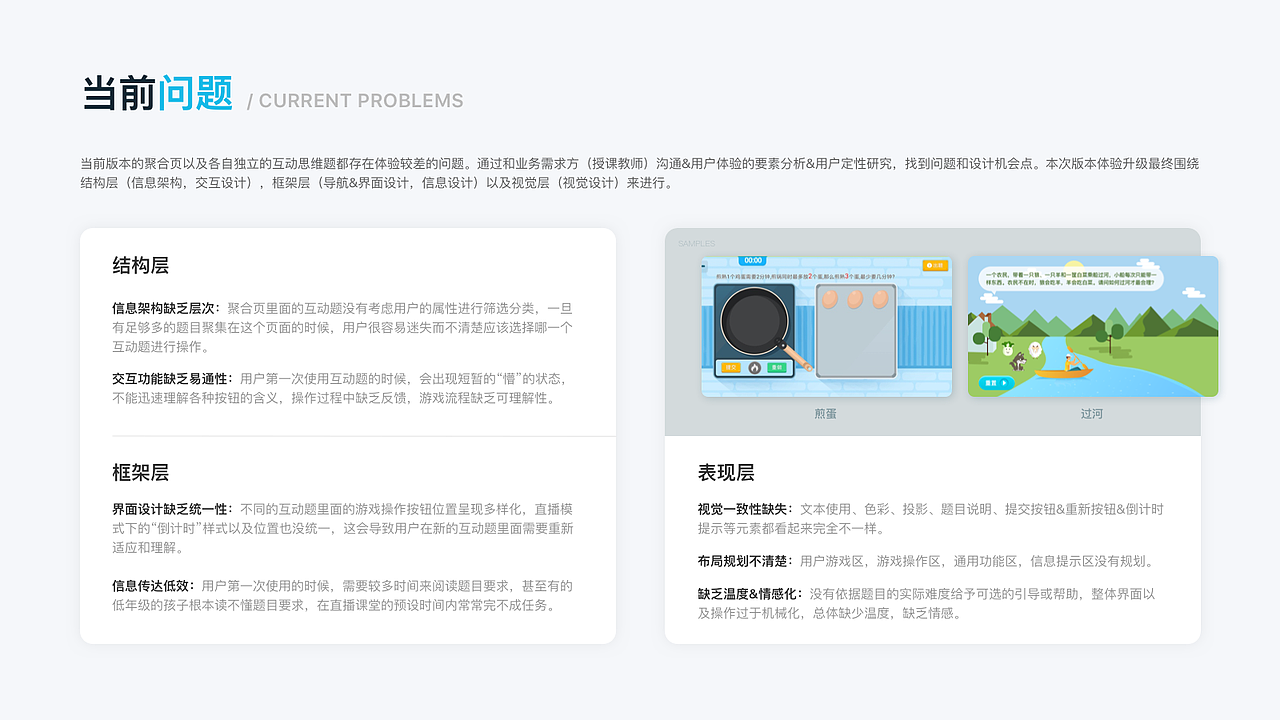Open the 煎蛋 sample screenshot
Viewport: 1280px width, 720px height.
click(x=826, y=326)
